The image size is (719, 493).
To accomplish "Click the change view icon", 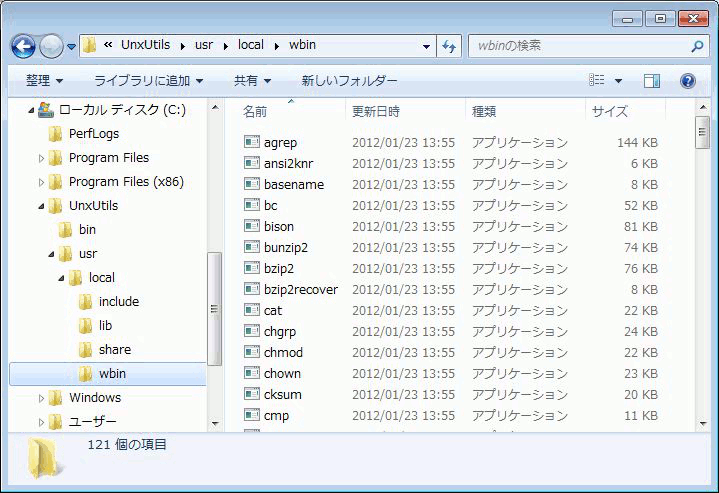I will coord(597,81).
